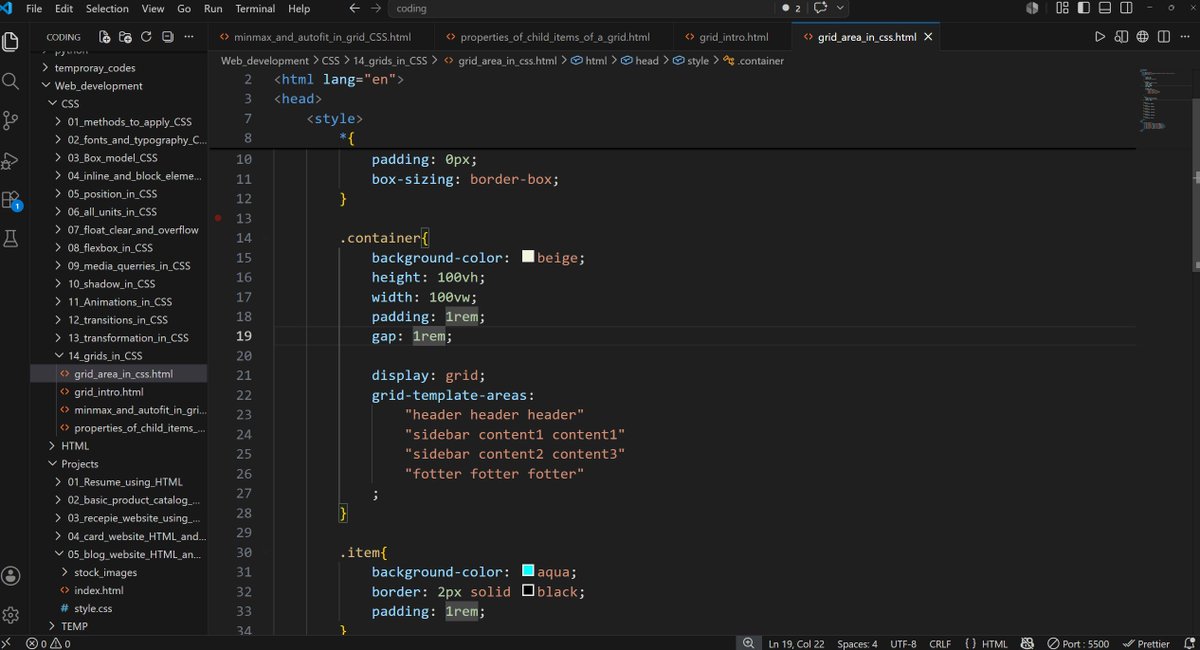This screenshot has height=650, width=1200.
Task: Click Prettier in status bar
Action: [1146, 643]
